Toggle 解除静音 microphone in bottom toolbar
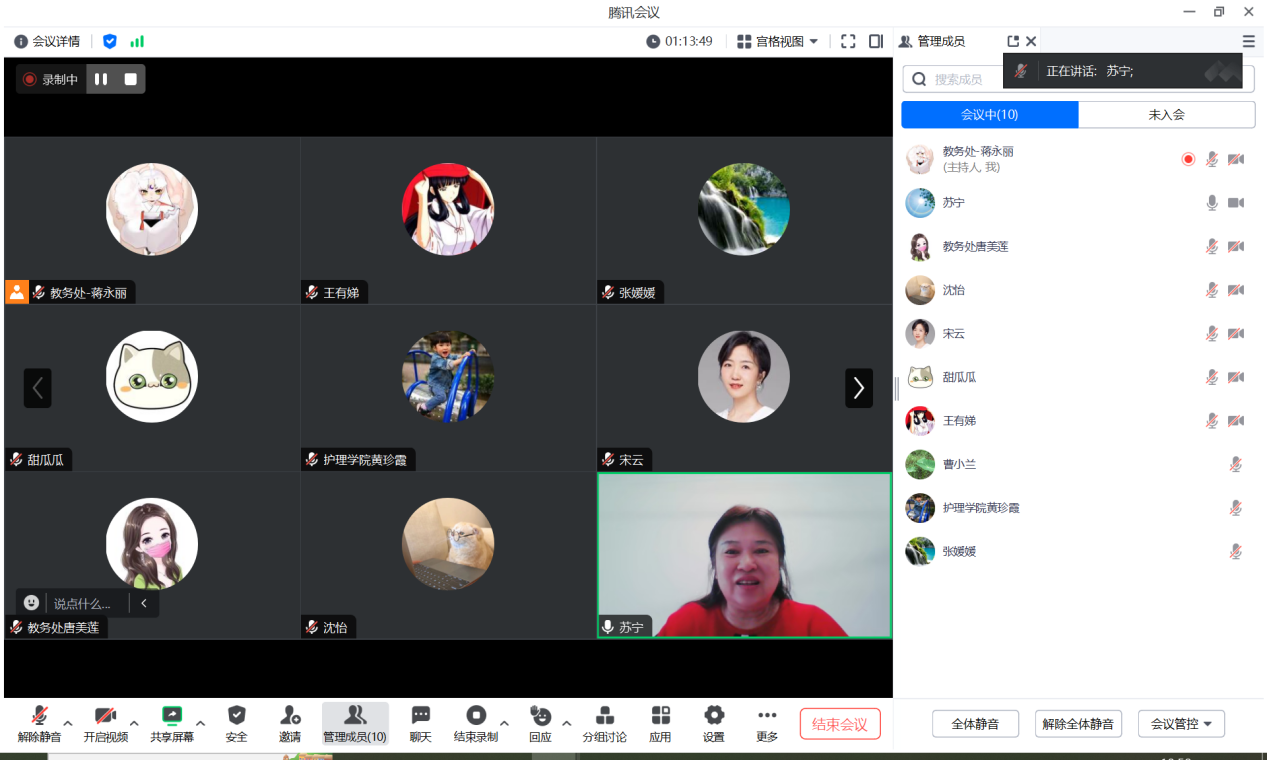The height and width of the screenshot is (760, 1267). 39,716
